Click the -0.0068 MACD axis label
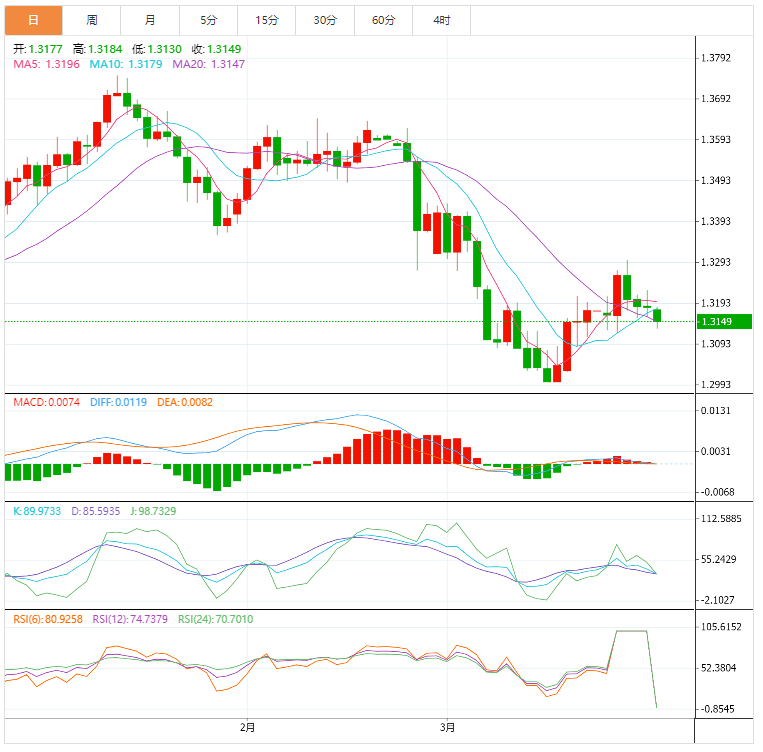The width and height of the screenshot is (763, 752). (x=717, y=492)
